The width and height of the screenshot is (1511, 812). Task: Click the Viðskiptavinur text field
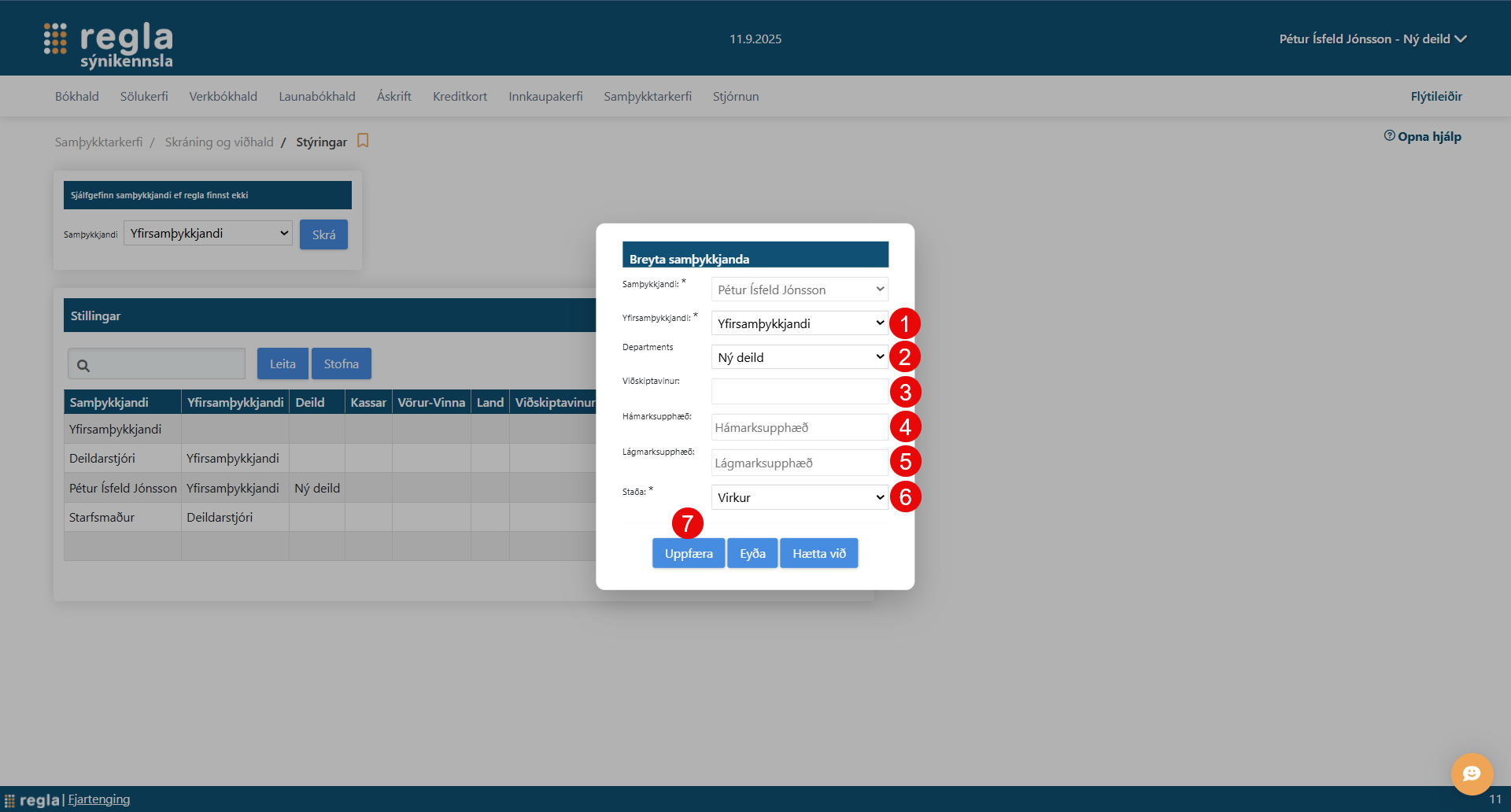tap(799, 392)
